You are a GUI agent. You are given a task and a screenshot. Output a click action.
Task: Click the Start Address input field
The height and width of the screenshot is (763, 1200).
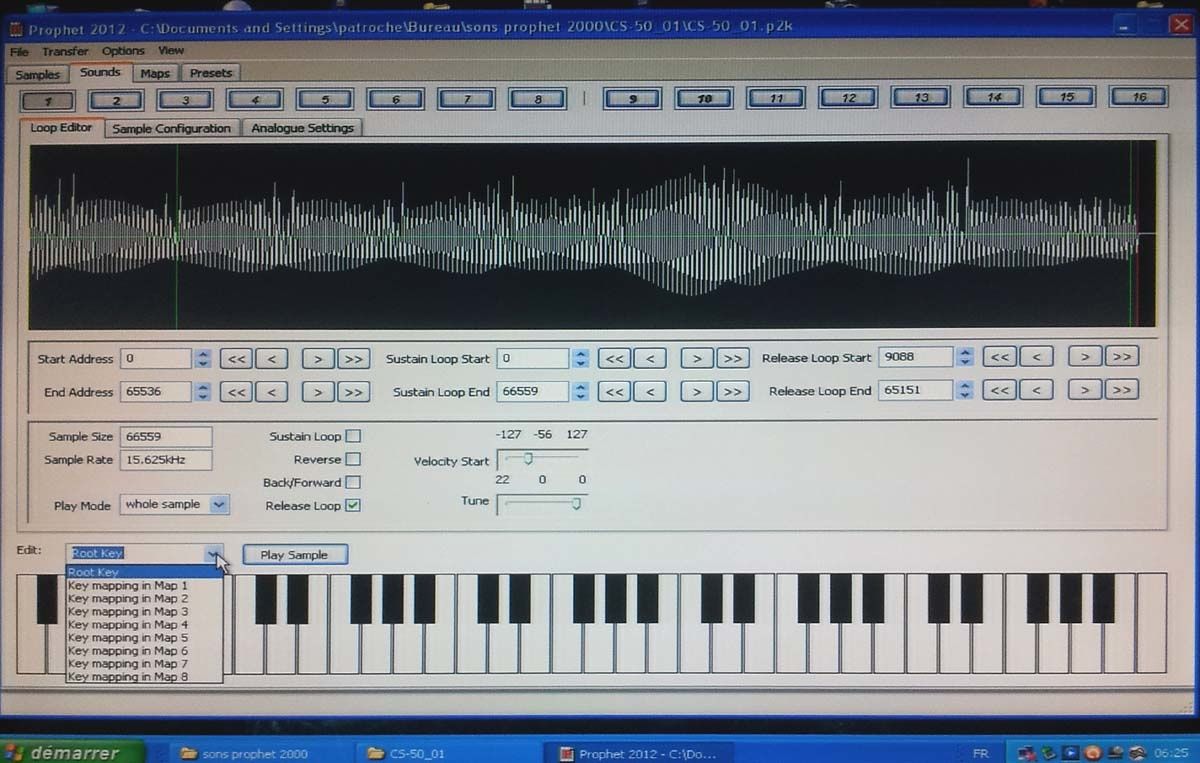click(x=157, y=358)
